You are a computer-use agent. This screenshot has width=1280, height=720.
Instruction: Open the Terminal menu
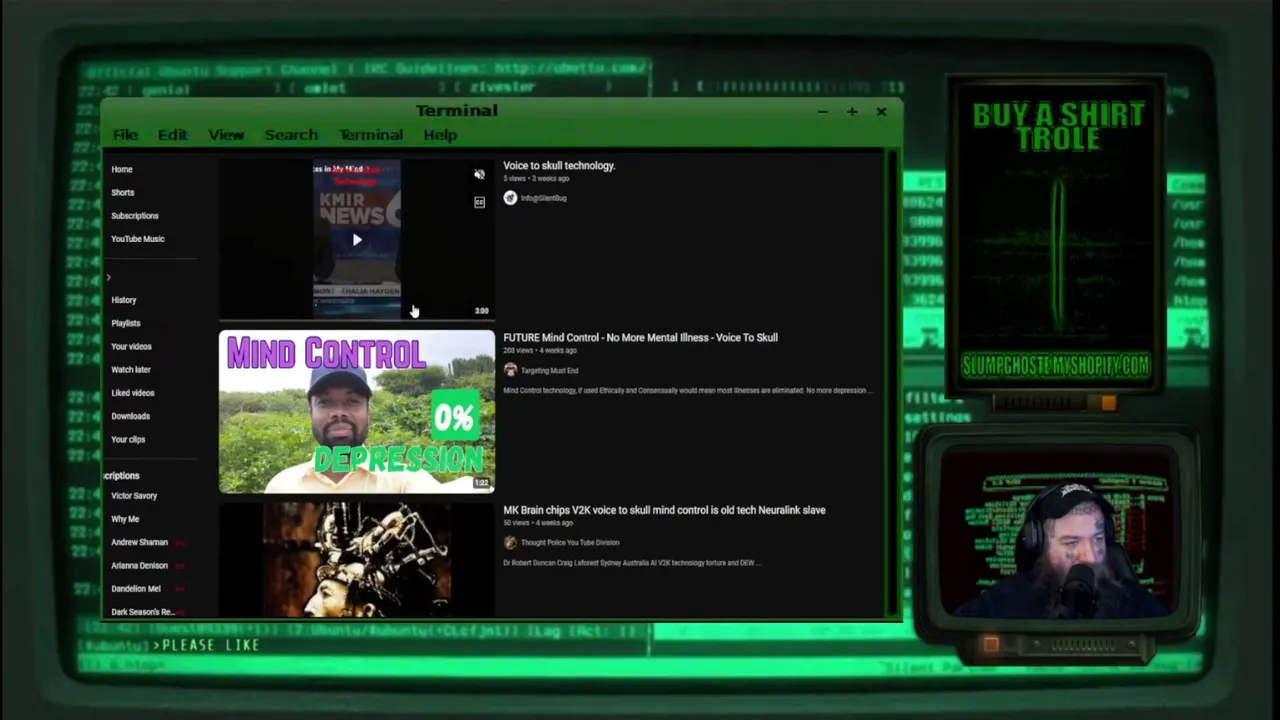click(x=371, y=135)
